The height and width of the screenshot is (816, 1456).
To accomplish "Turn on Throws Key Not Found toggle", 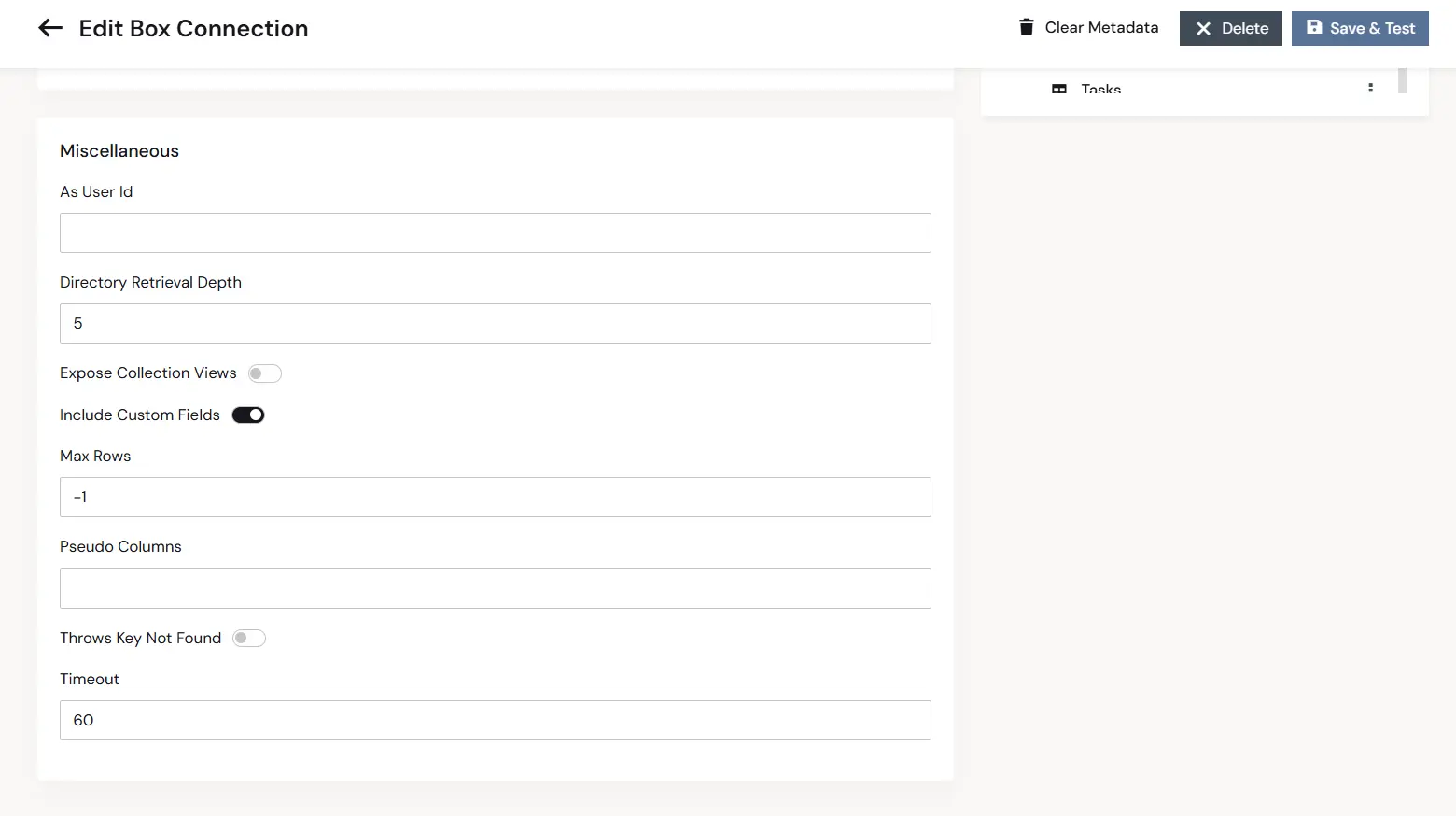I will click(x=249, y=638).
